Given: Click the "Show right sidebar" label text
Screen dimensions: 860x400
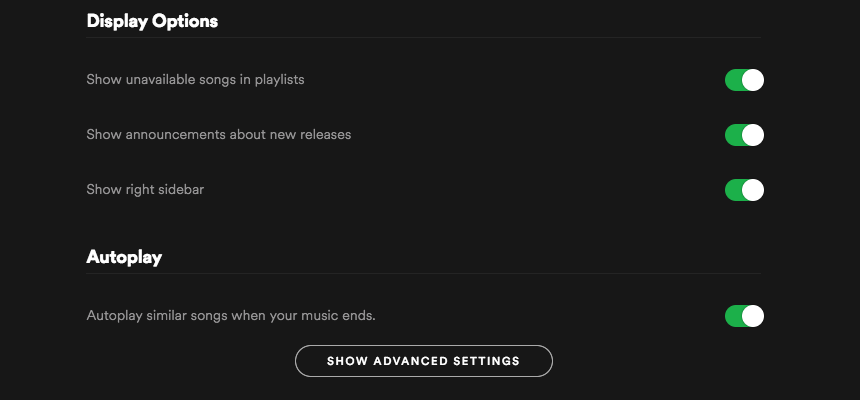Looking at the screenshot, I should coord(145,189).
